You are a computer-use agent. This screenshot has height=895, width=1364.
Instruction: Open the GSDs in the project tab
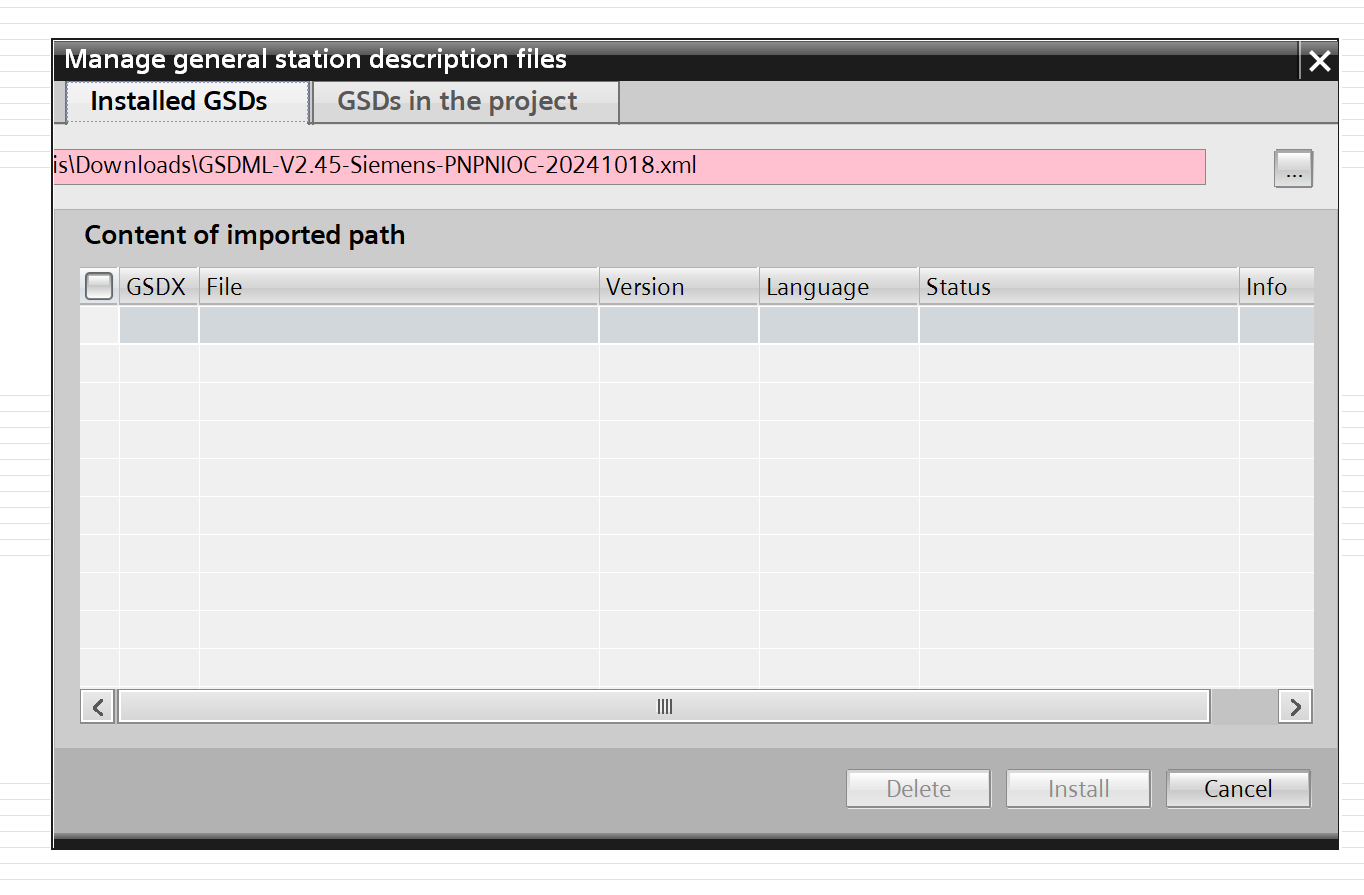pyautogui.click(x=457, y=102)
